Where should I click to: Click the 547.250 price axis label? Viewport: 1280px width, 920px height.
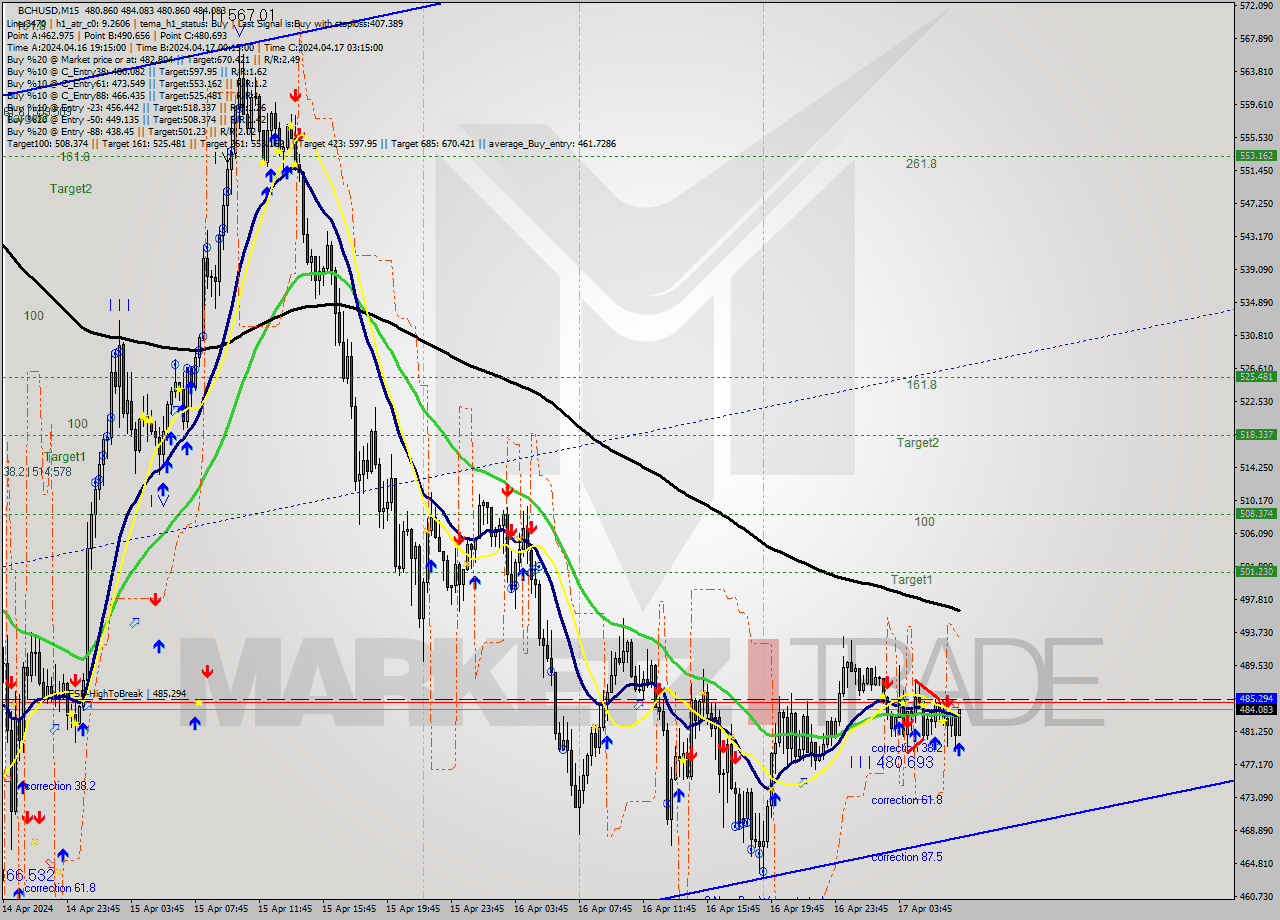tap(1256, 203)
